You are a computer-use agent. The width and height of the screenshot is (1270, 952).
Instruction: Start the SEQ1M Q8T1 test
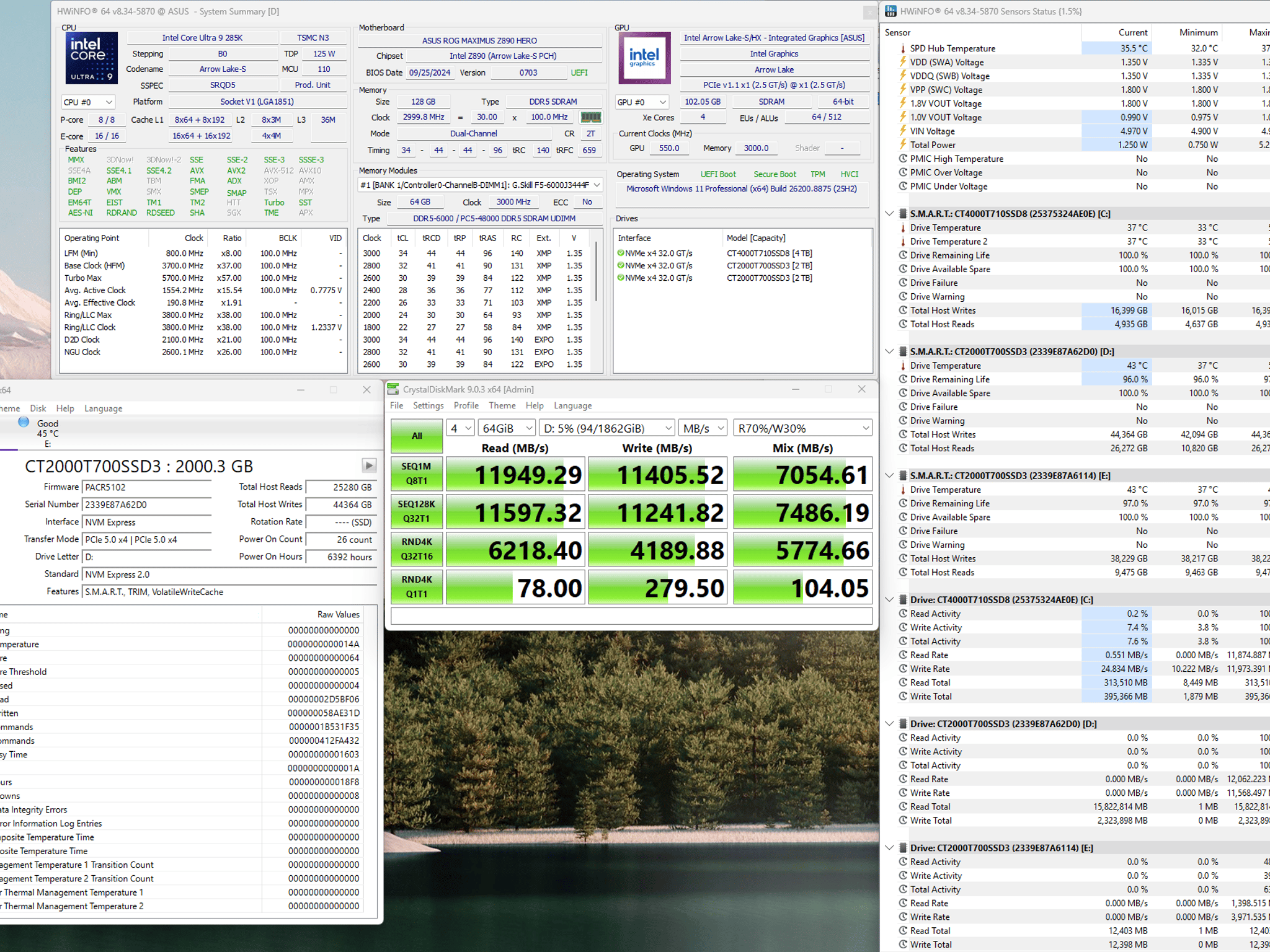(x=416, y=474)
